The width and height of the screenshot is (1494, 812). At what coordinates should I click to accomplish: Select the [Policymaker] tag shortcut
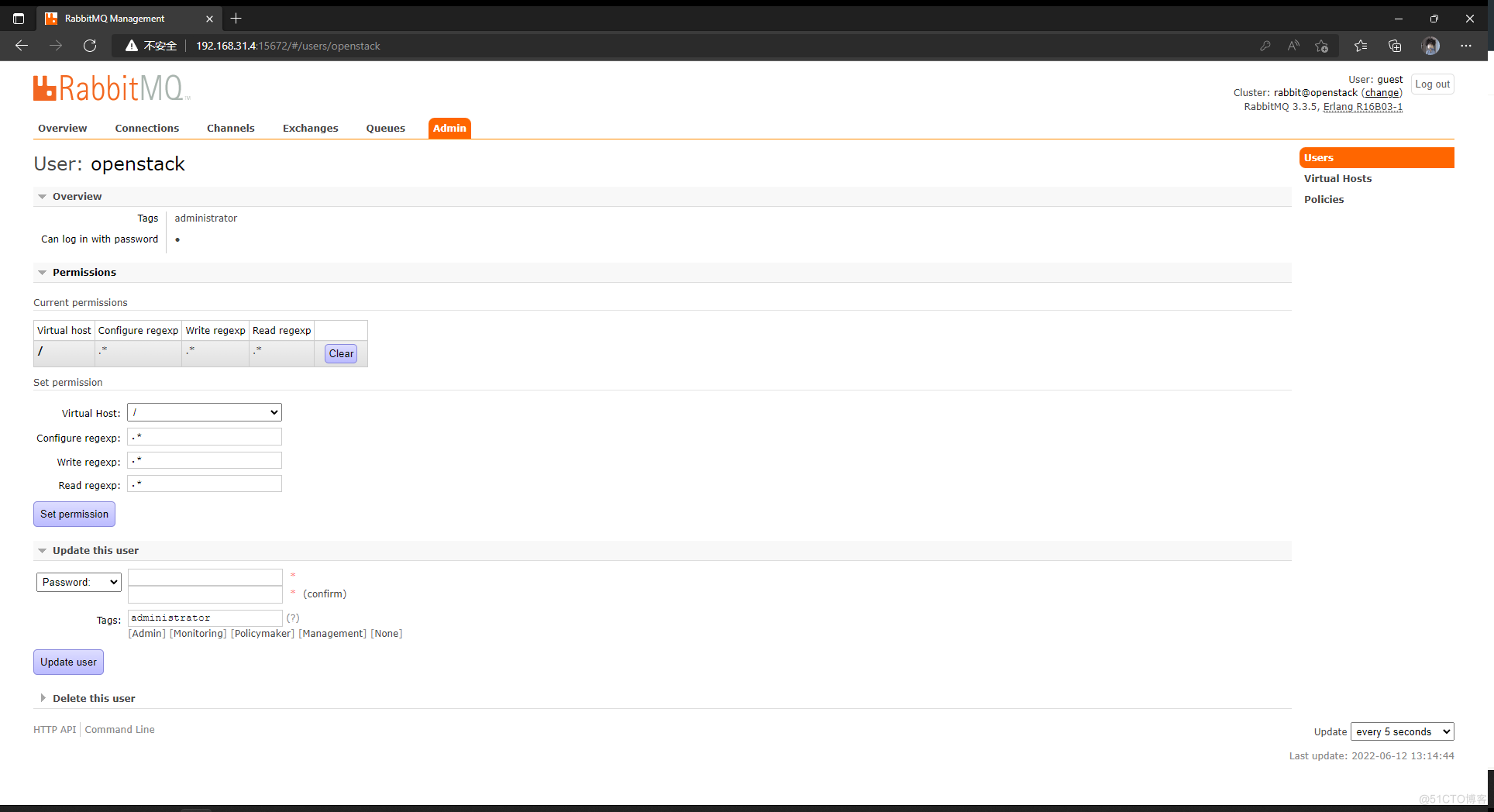point(263,633)
